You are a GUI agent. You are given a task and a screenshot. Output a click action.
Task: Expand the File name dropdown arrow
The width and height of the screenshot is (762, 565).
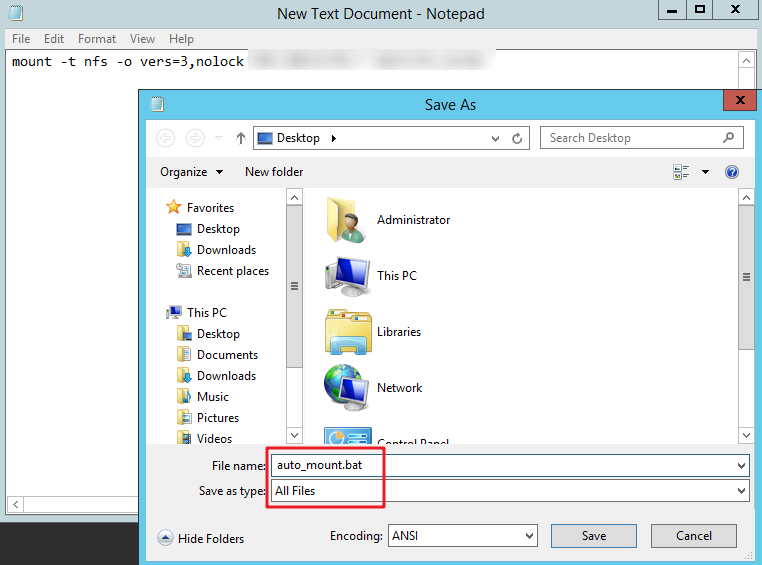pos(741,466)
